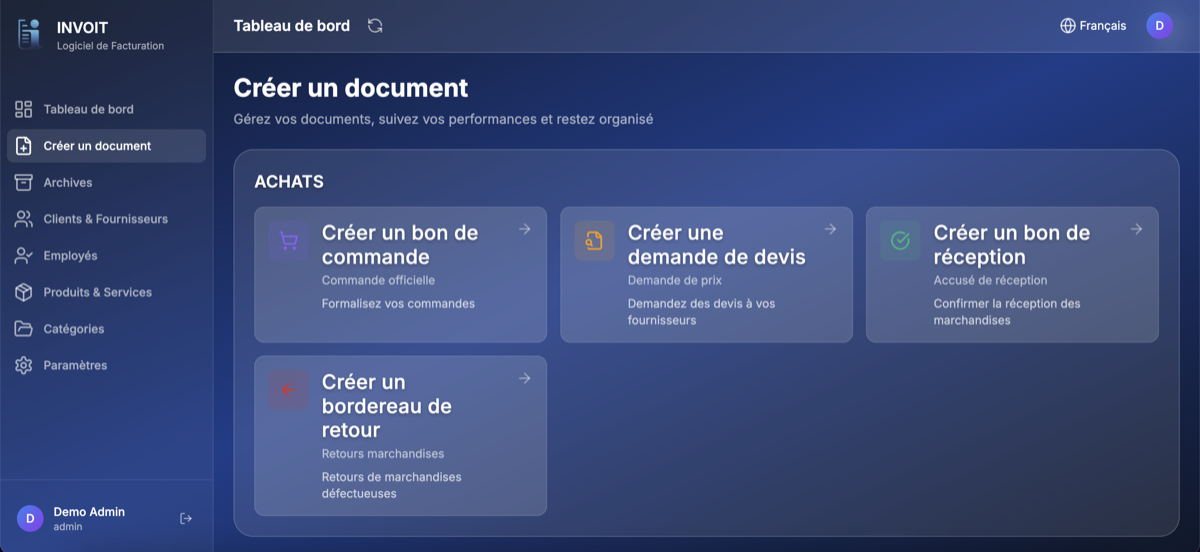Open Produits & Services
Viewport: 1200px width, 552px height.
pyautogui.click(x=107, y=292)
